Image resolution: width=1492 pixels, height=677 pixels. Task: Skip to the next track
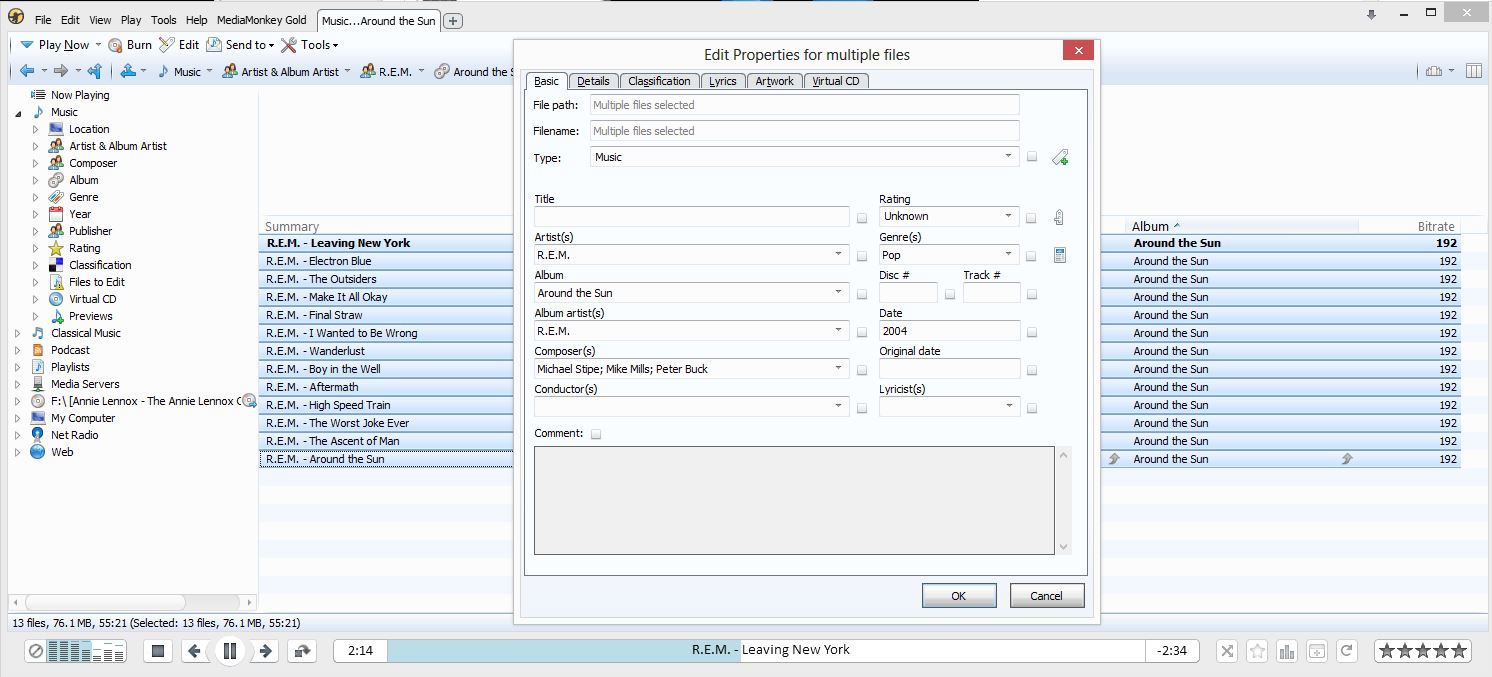[x=265, y=651]
